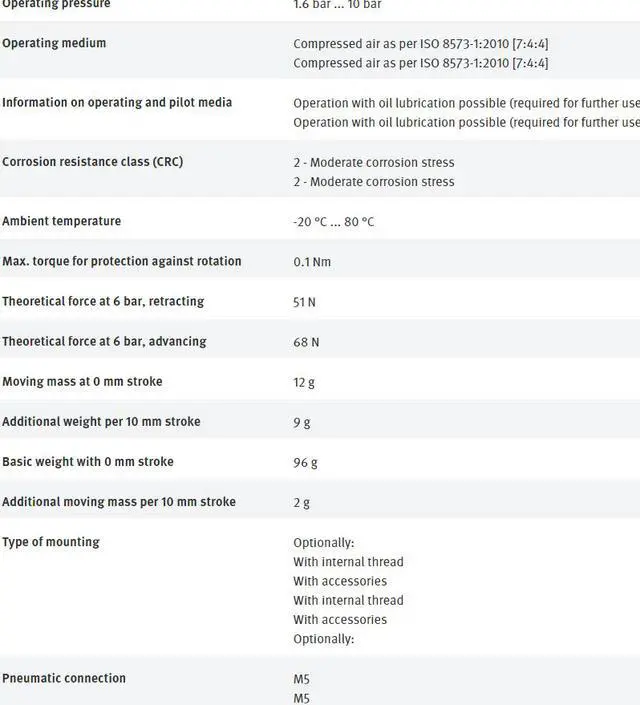Select Max. torque for protection against rotation

pos(121,261)
